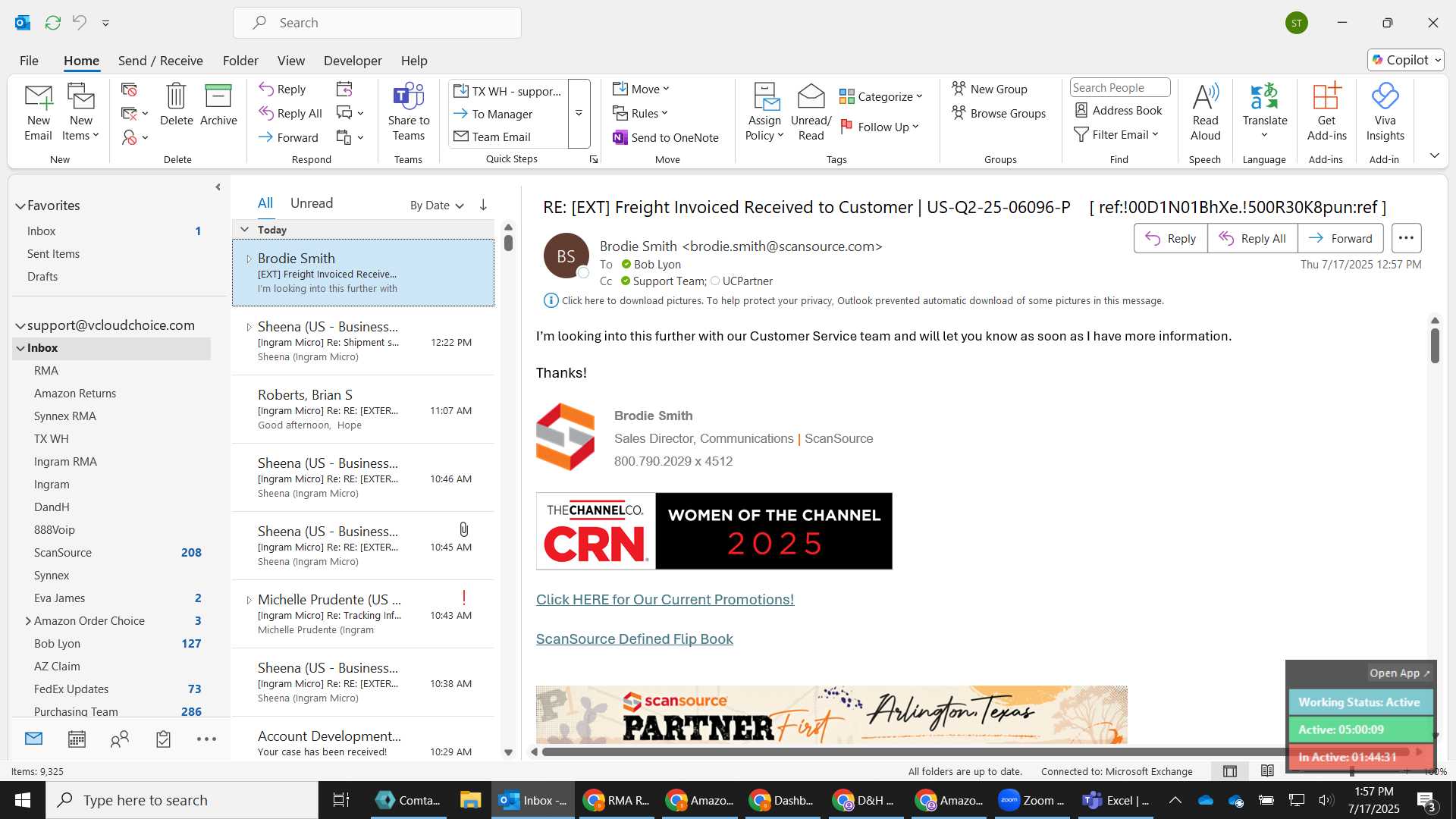
Task: Click the Search People field
Action: [x=1120, y=88]
